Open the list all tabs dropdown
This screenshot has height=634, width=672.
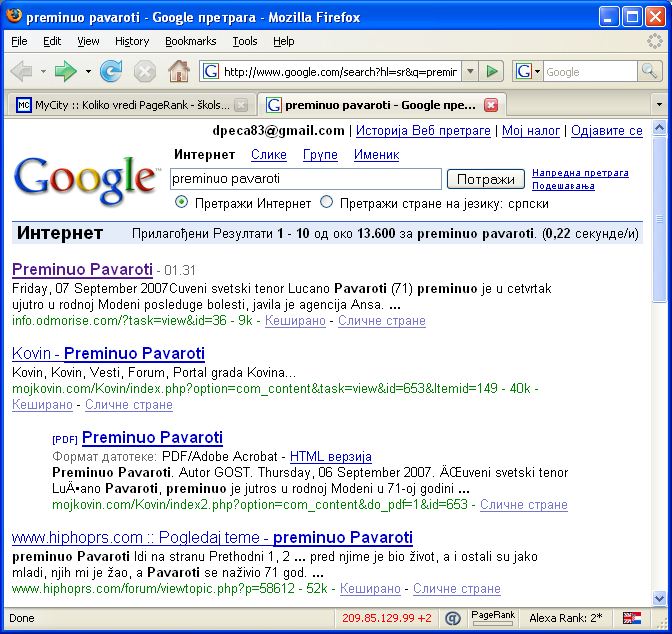pos(659,105)
